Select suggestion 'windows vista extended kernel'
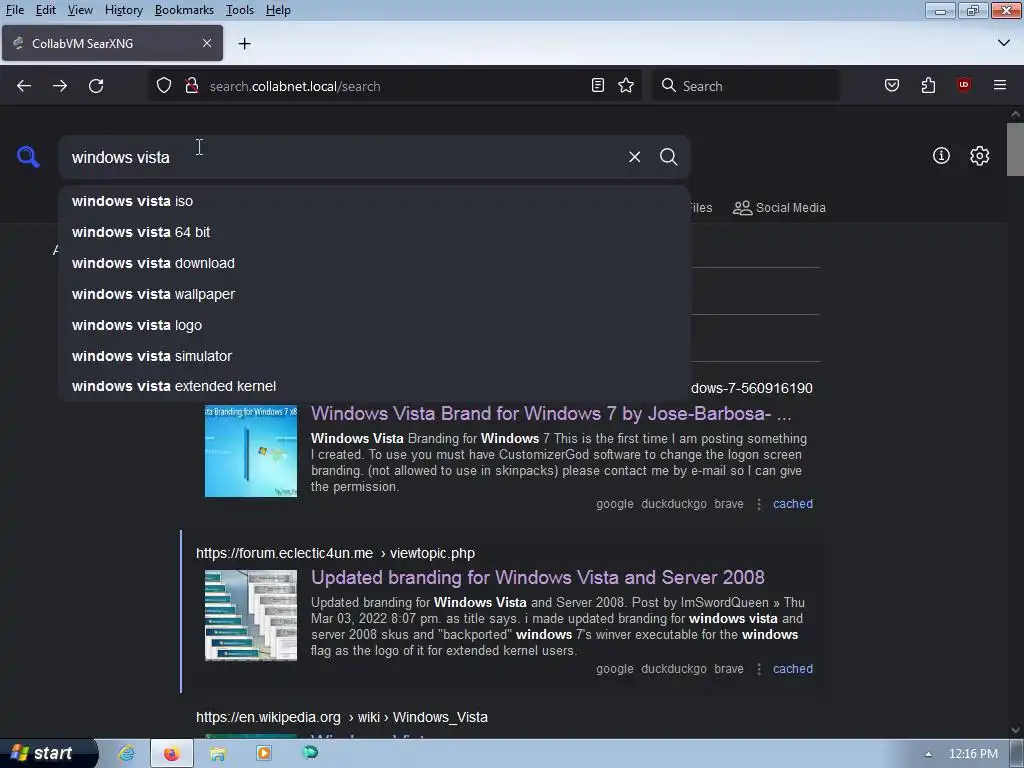 click(x=374, y=386)
